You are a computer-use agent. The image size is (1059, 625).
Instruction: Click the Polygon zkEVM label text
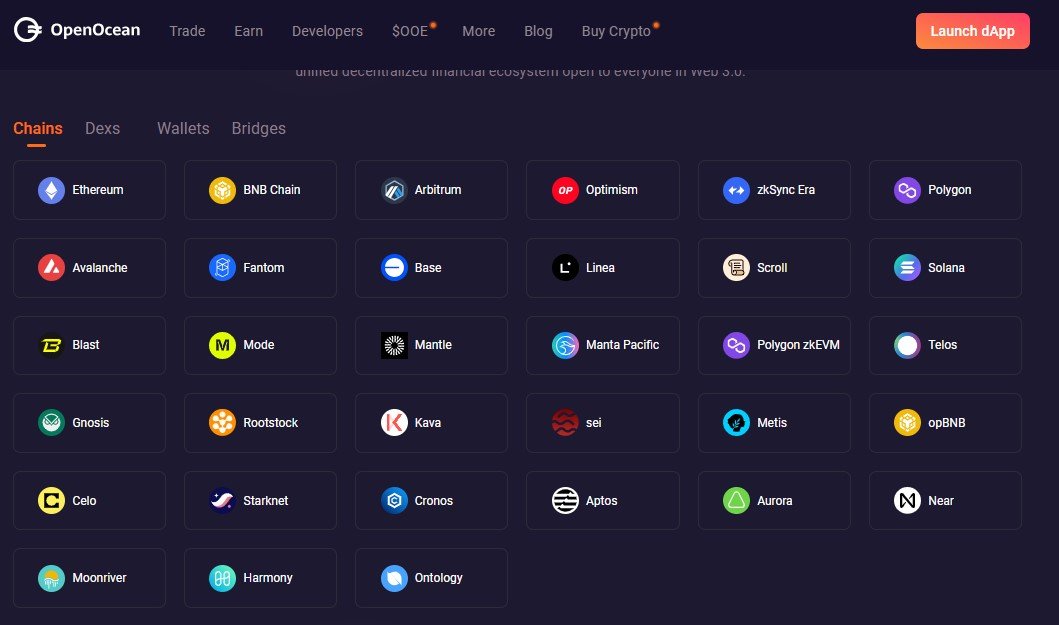(798, 345)
